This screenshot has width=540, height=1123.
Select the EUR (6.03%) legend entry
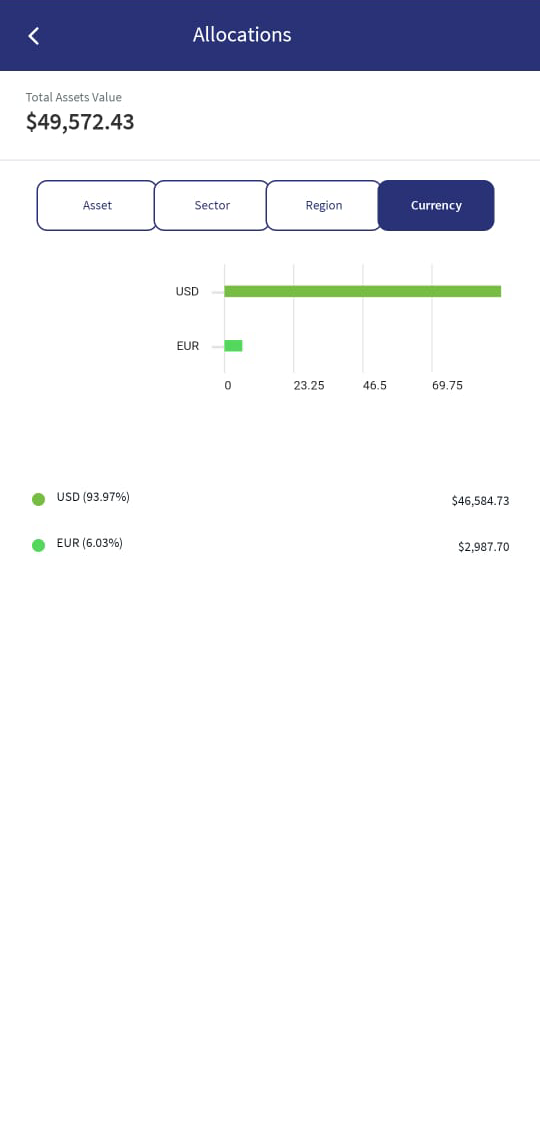[90, 543]
